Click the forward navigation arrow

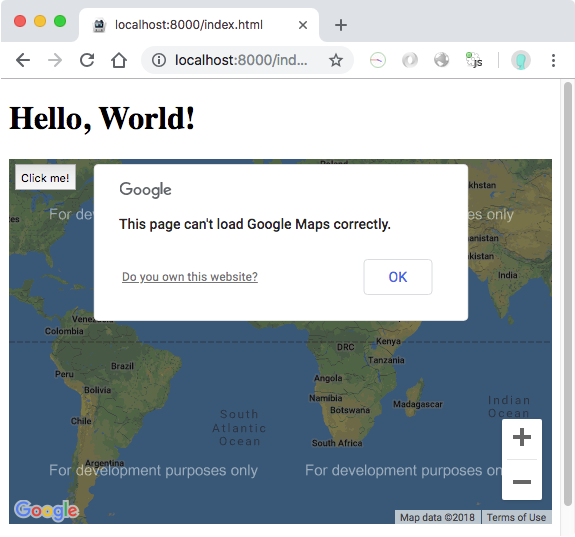[55, 60]
